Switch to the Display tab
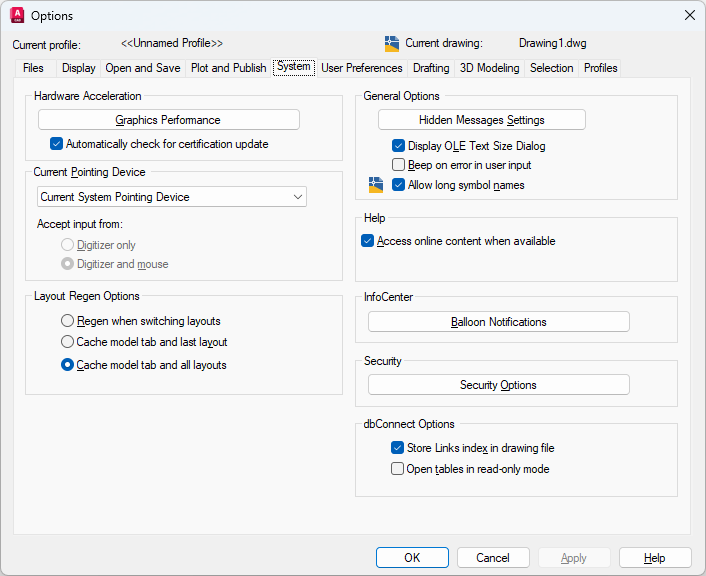Screen dimensions: 706x576 pos(79,68)
